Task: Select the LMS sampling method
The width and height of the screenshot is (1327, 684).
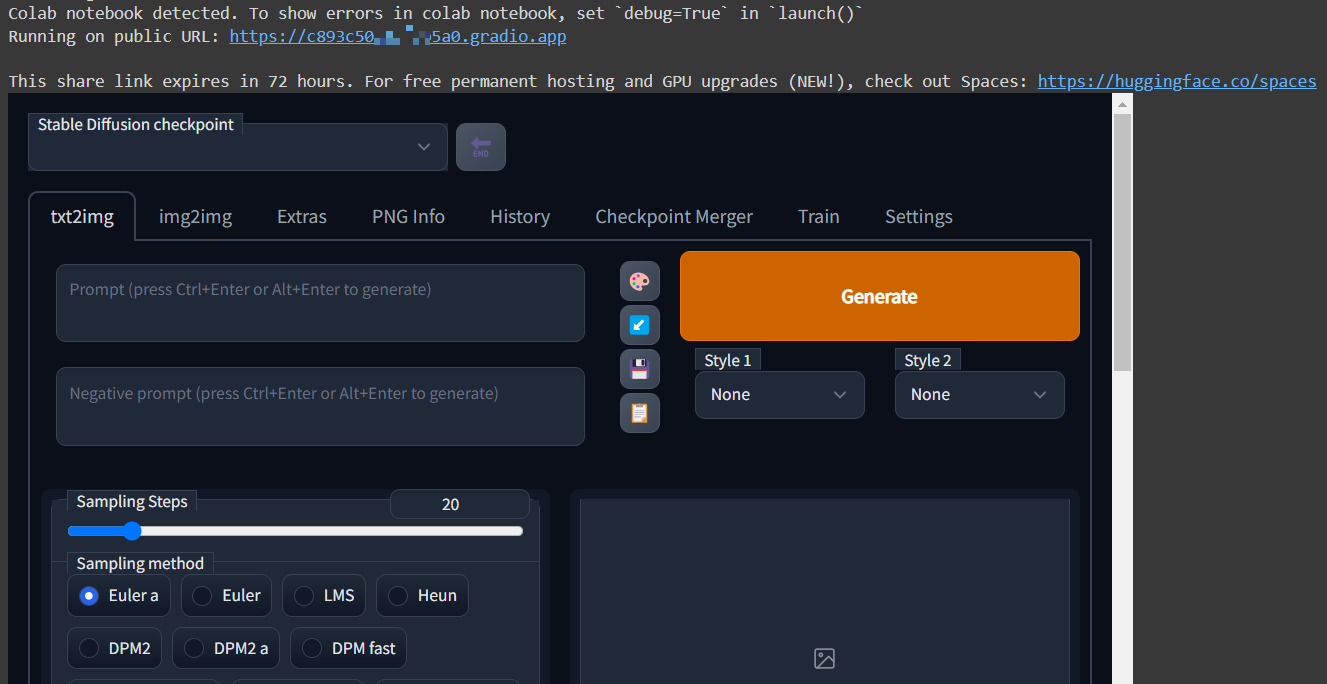Action: [x=324, y=595]
